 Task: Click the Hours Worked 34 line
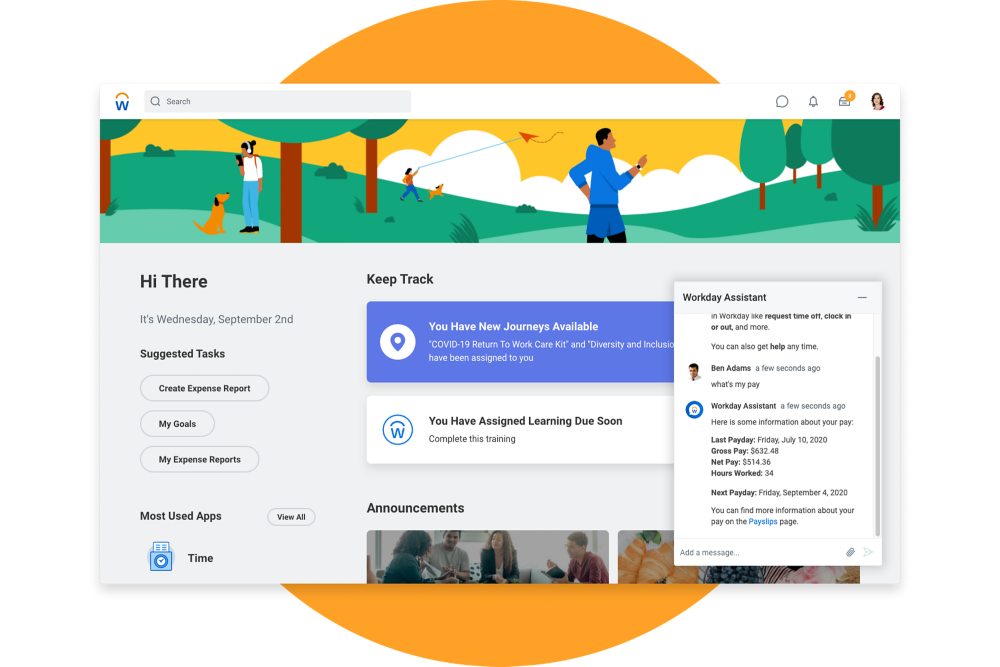(742, 473)
